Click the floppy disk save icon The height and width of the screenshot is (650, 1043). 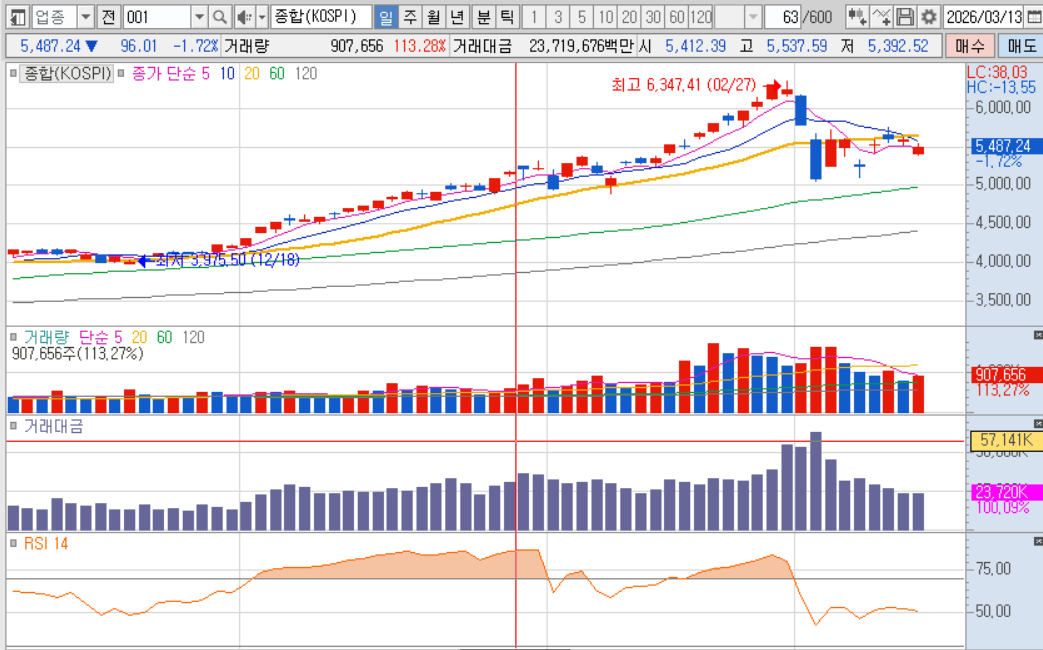[905, 17]
